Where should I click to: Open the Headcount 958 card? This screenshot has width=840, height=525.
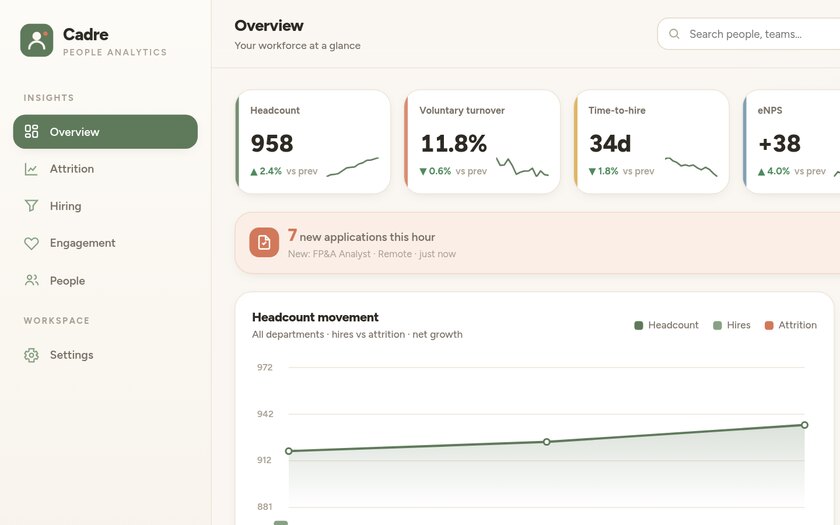313,142
